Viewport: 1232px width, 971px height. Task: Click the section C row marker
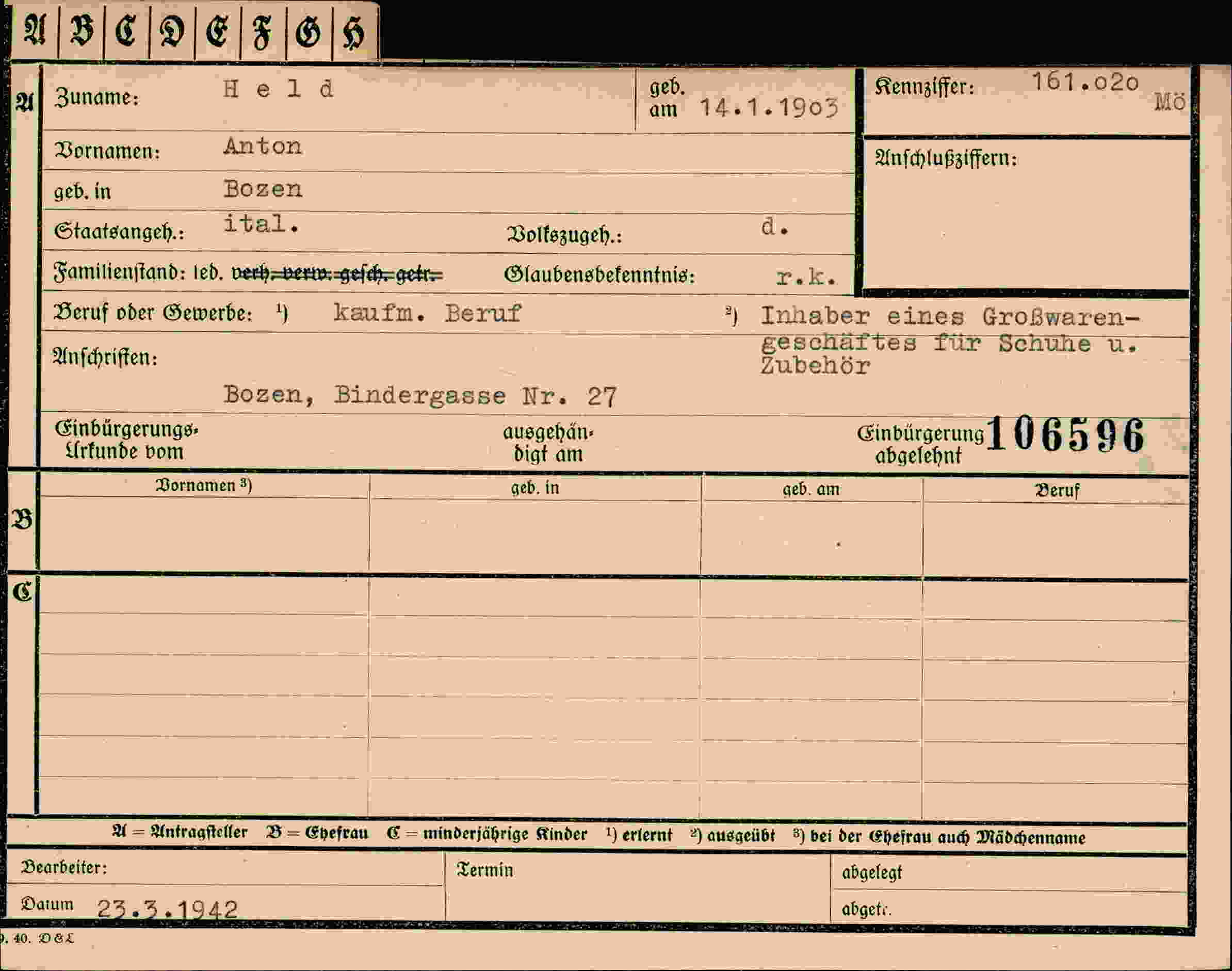pos(22,592)
